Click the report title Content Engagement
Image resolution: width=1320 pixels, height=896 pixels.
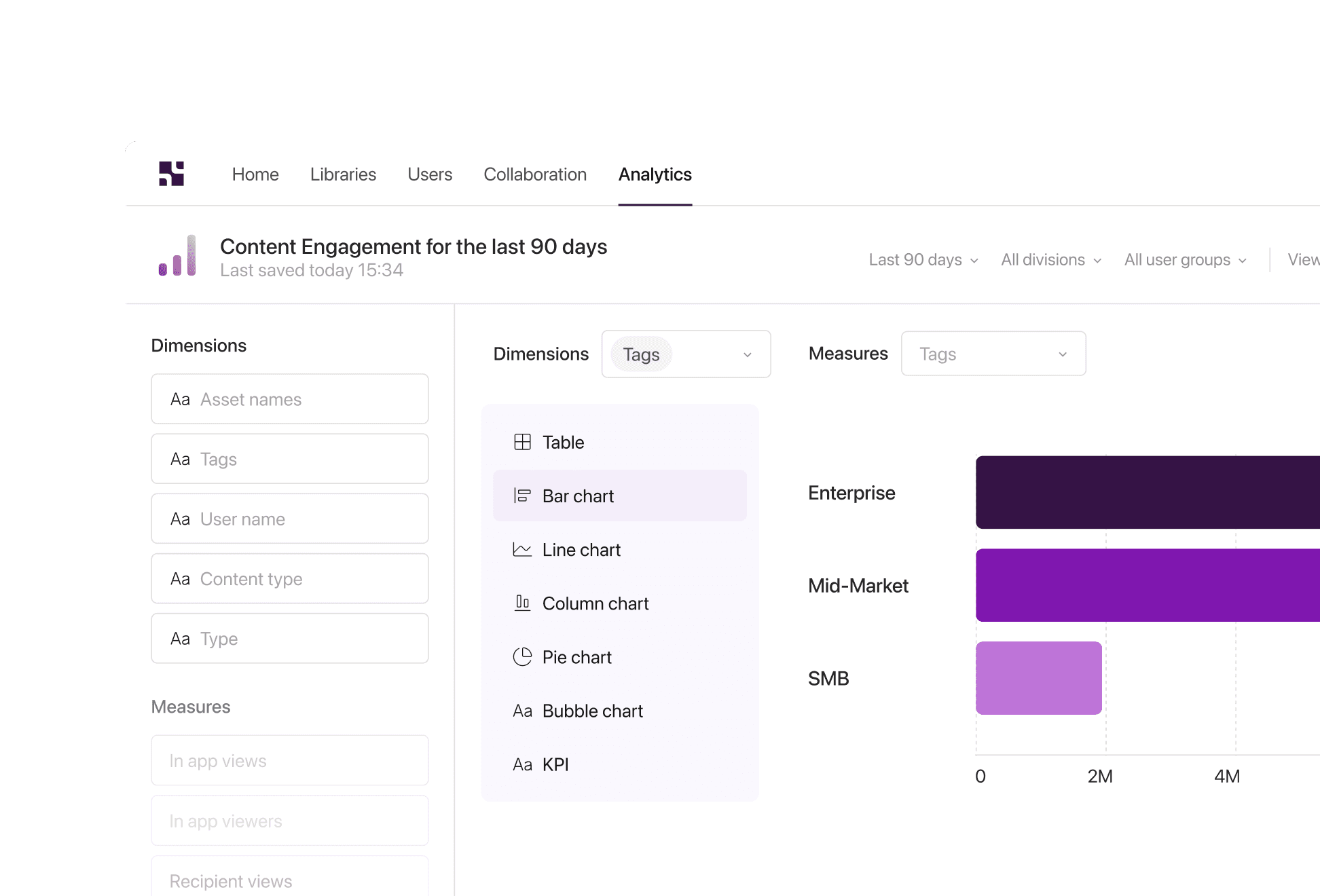(x=414, y=246)
